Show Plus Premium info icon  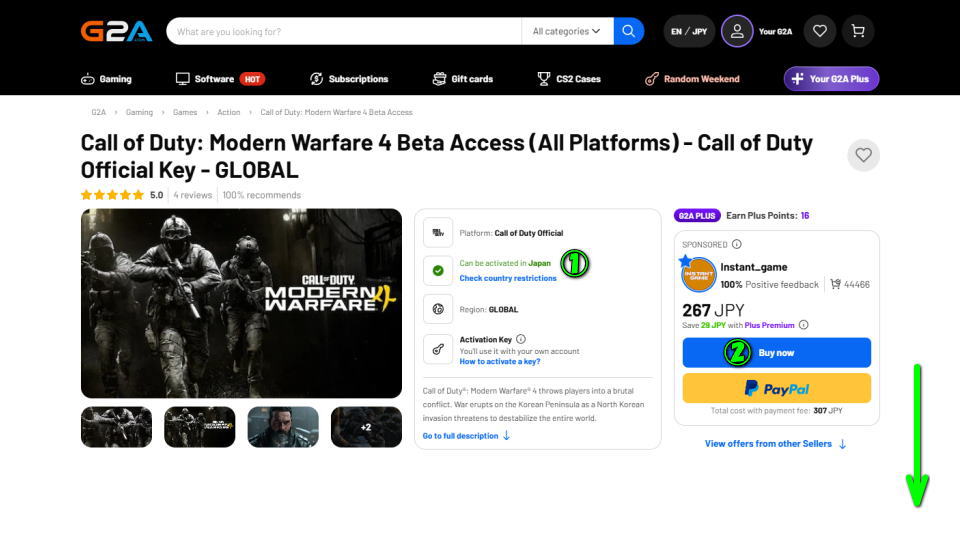pos(804,325)
